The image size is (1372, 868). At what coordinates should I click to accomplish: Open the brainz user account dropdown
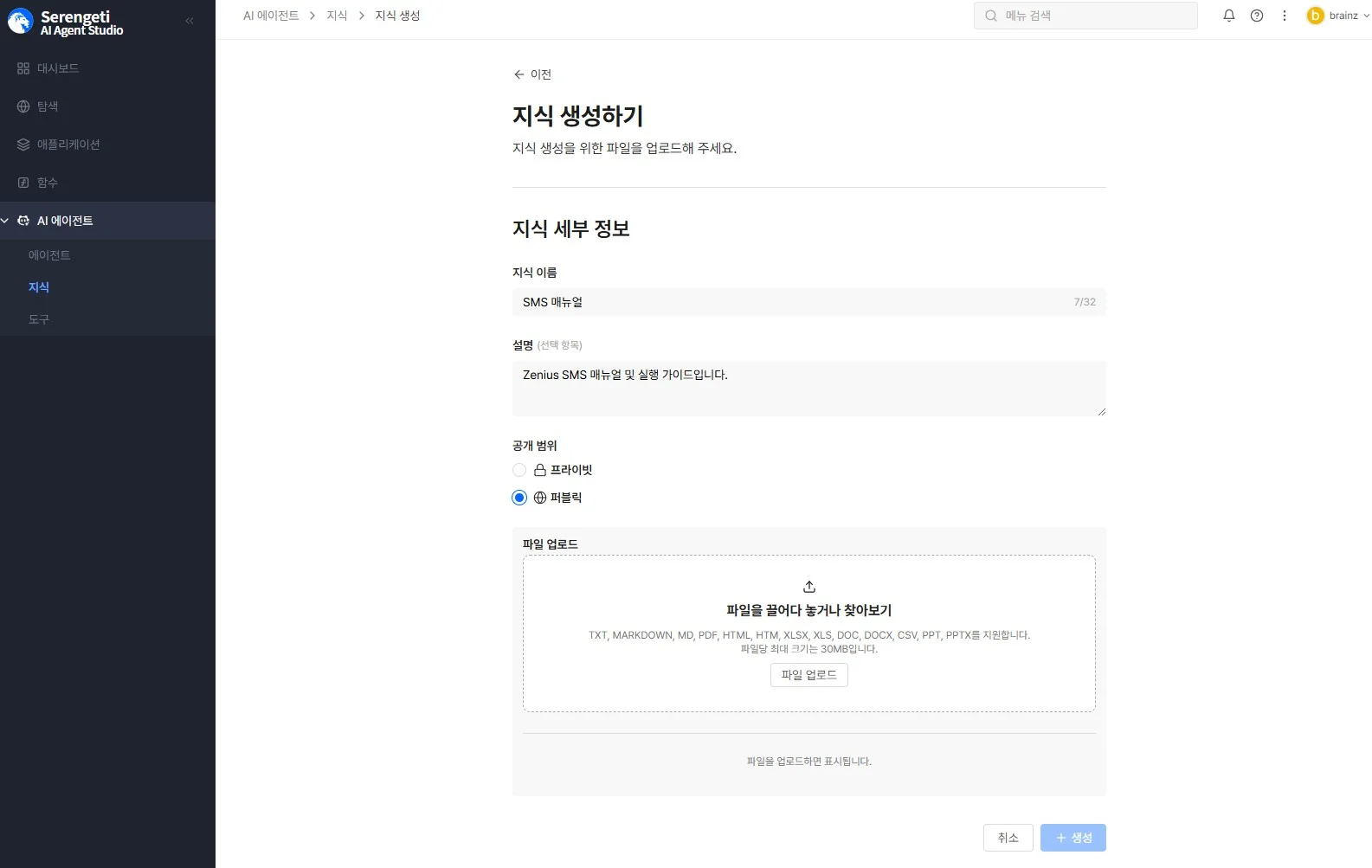point(1337,16)
